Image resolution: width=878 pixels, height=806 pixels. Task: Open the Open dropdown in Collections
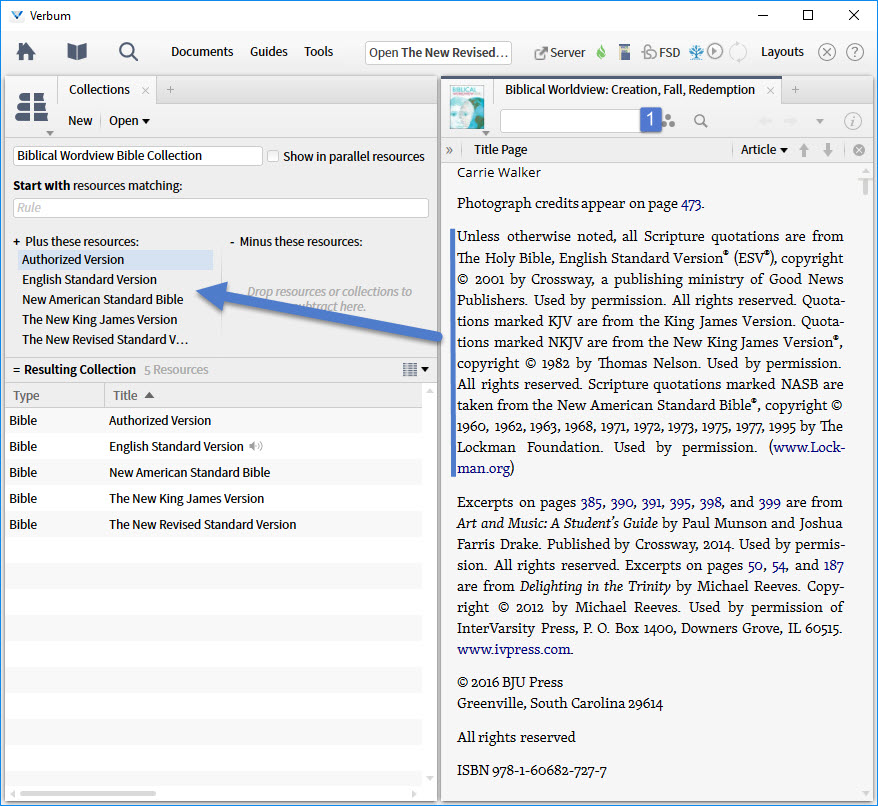click(129, 121)
